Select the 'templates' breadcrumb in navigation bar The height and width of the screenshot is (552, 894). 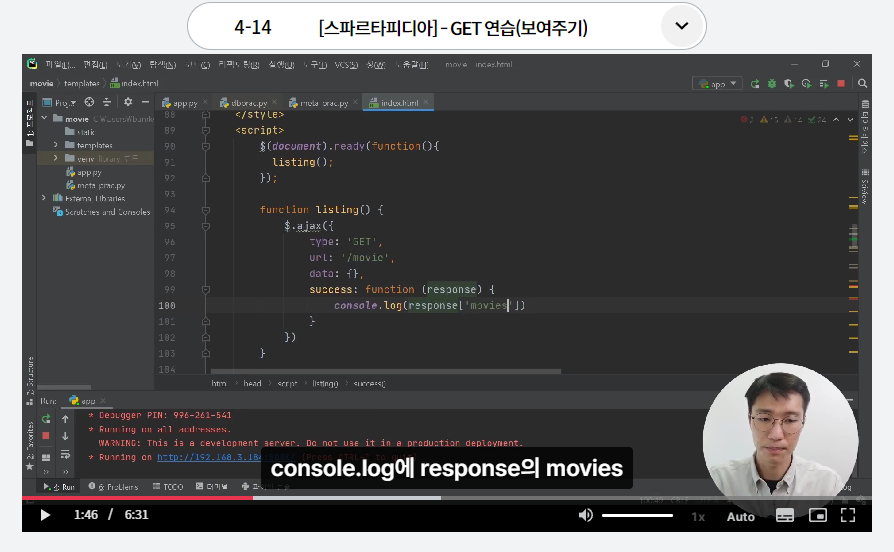click(x=82, y=83)
